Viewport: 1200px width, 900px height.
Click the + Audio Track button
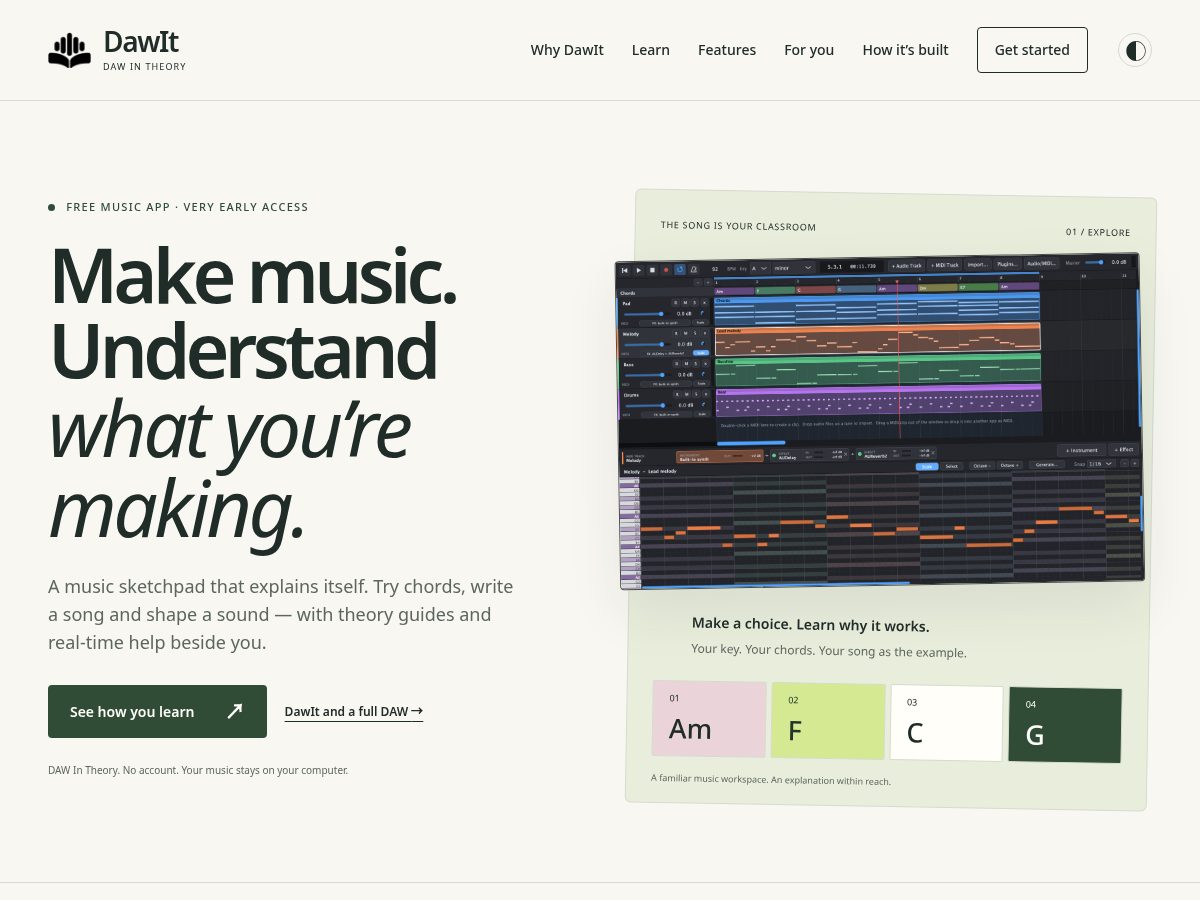point(907,265)
